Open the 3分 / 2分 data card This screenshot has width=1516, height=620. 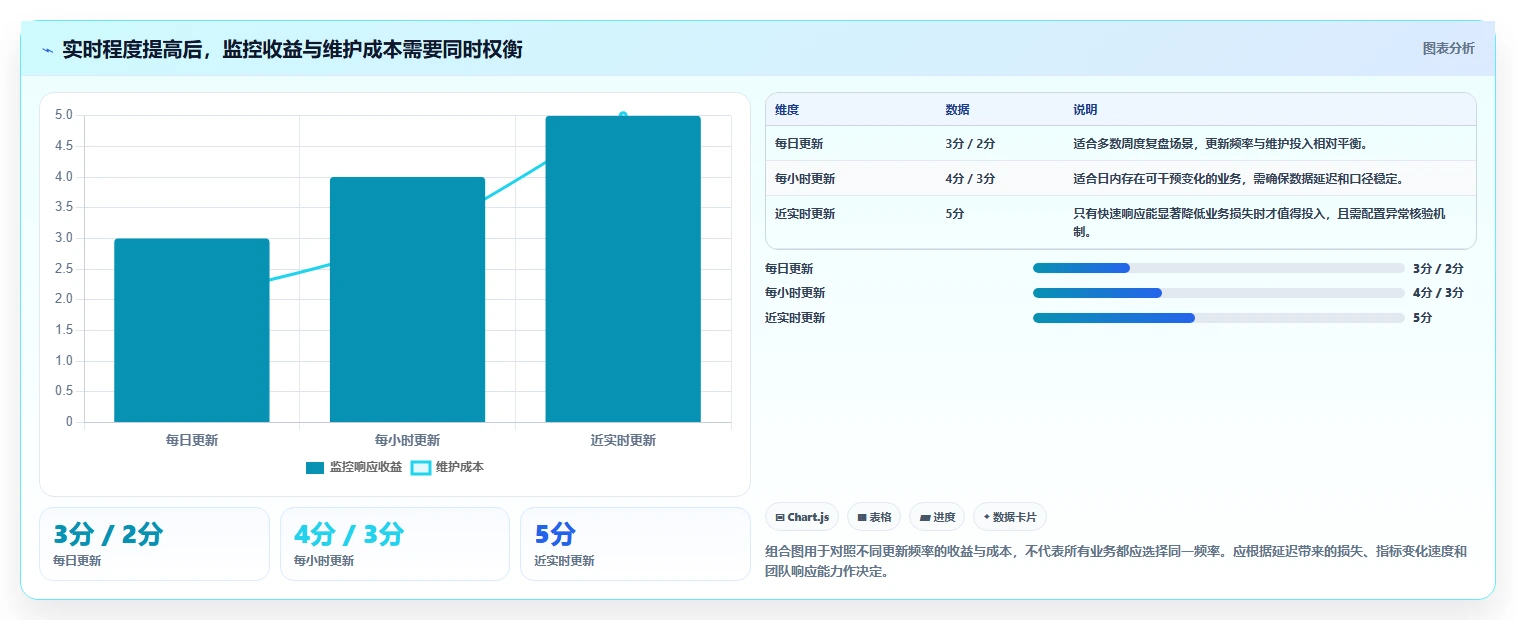pos(154,544)
